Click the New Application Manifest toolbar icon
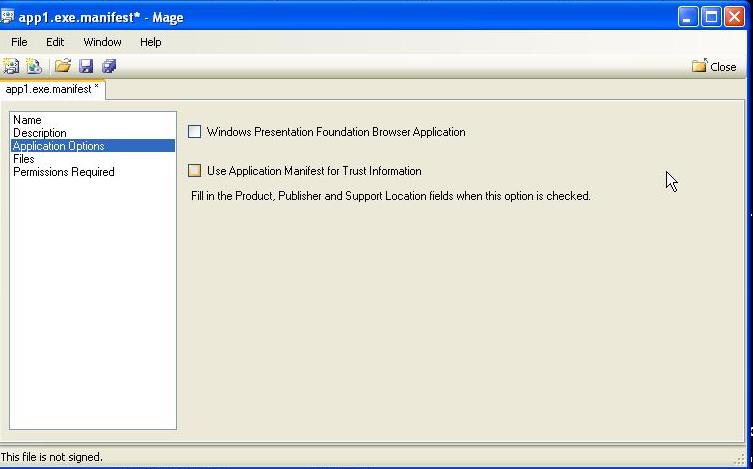This screenshot has height=469, width=753. pos(11,66)
